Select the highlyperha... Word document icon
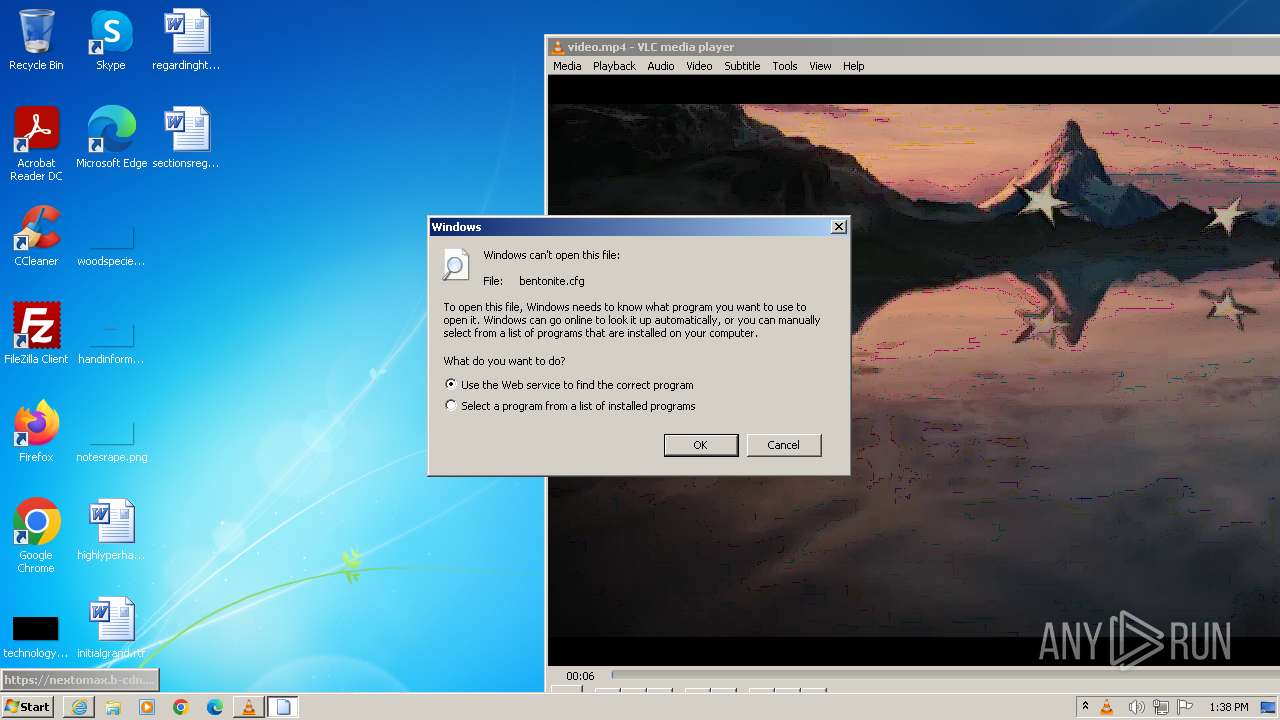The height and width of the screenshot is (720, 1280). coord(111,529)
